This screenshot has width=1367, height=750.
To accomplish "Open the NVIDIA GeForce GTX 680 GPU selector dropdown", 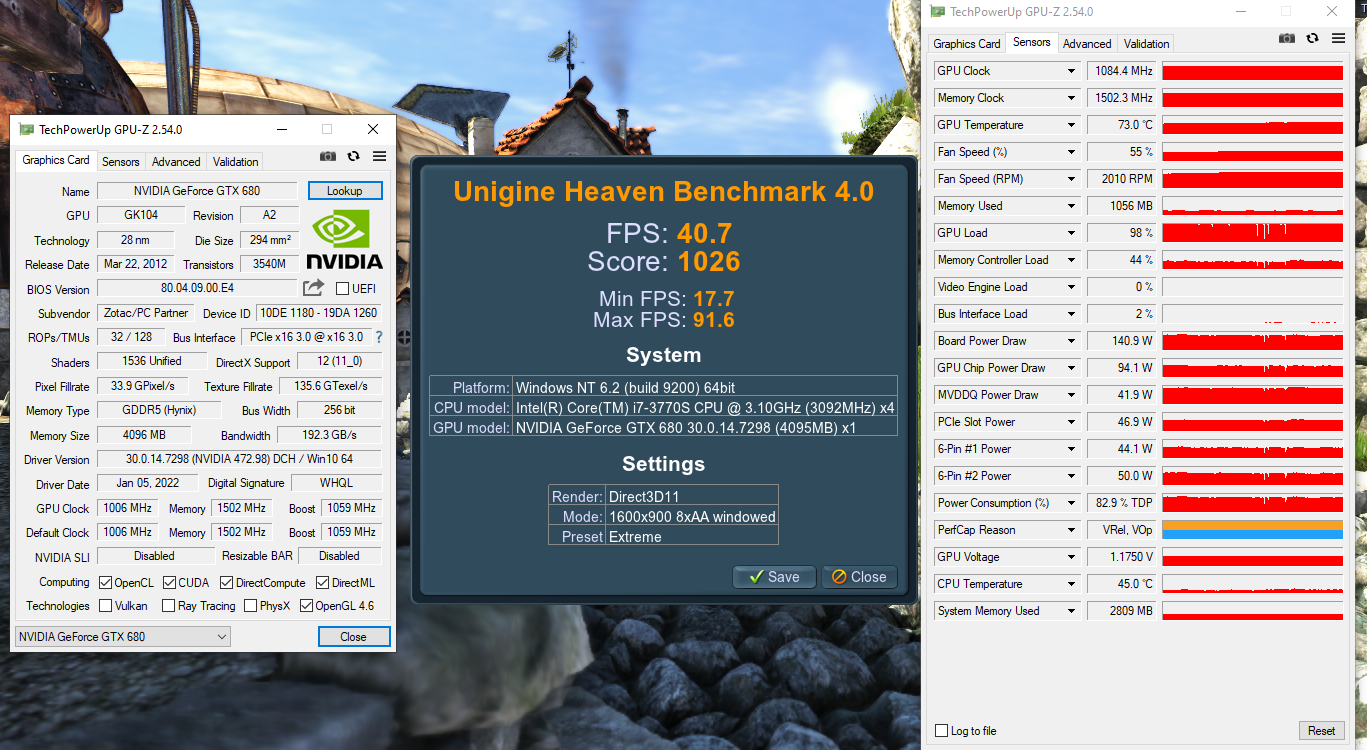I will 123,637.
